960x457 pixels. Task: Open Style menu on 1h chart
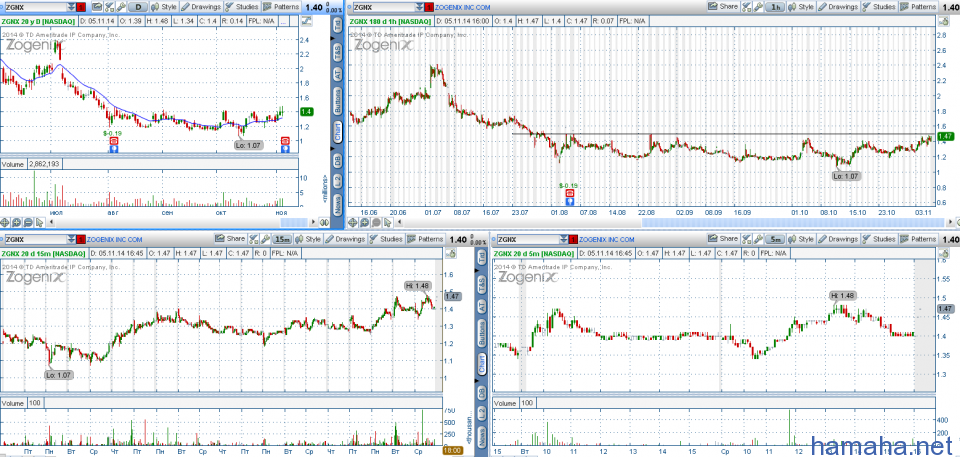(801, 7)
